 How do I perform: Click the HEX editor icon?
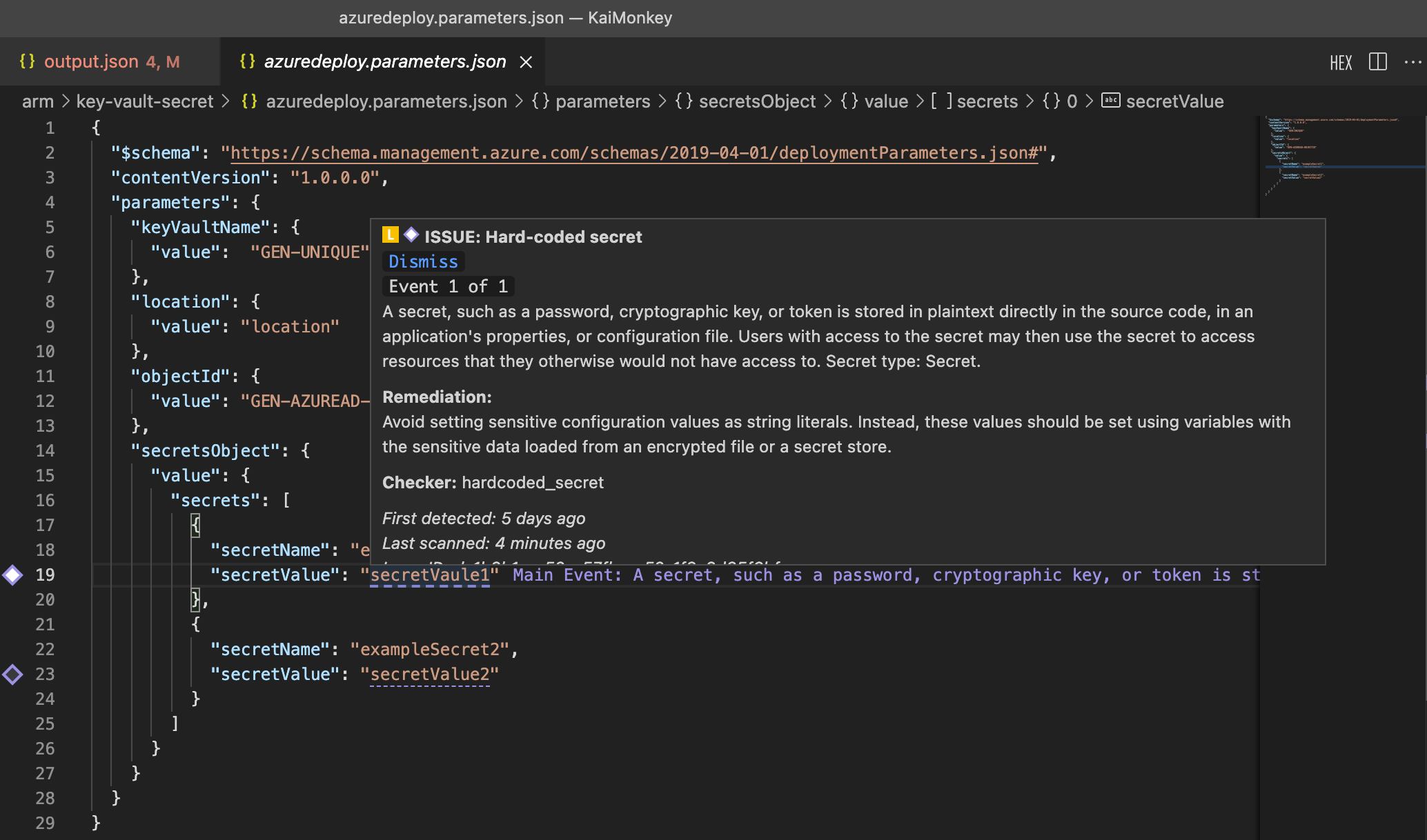[x=1341, y=61]
